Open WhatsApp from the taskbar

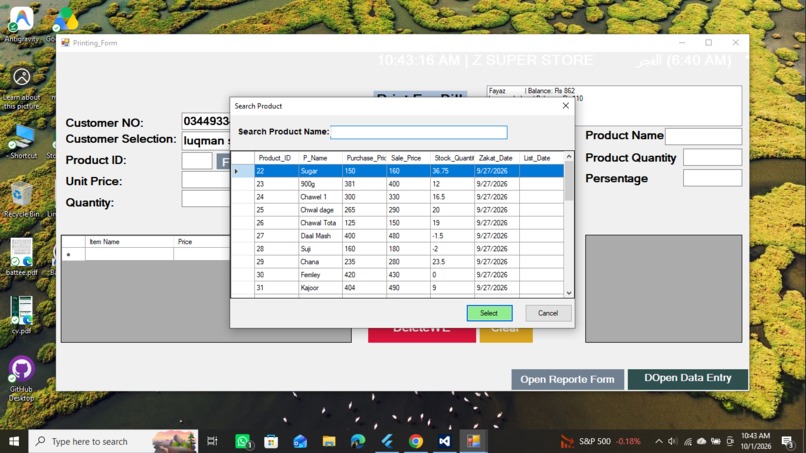tap(243, 441)
